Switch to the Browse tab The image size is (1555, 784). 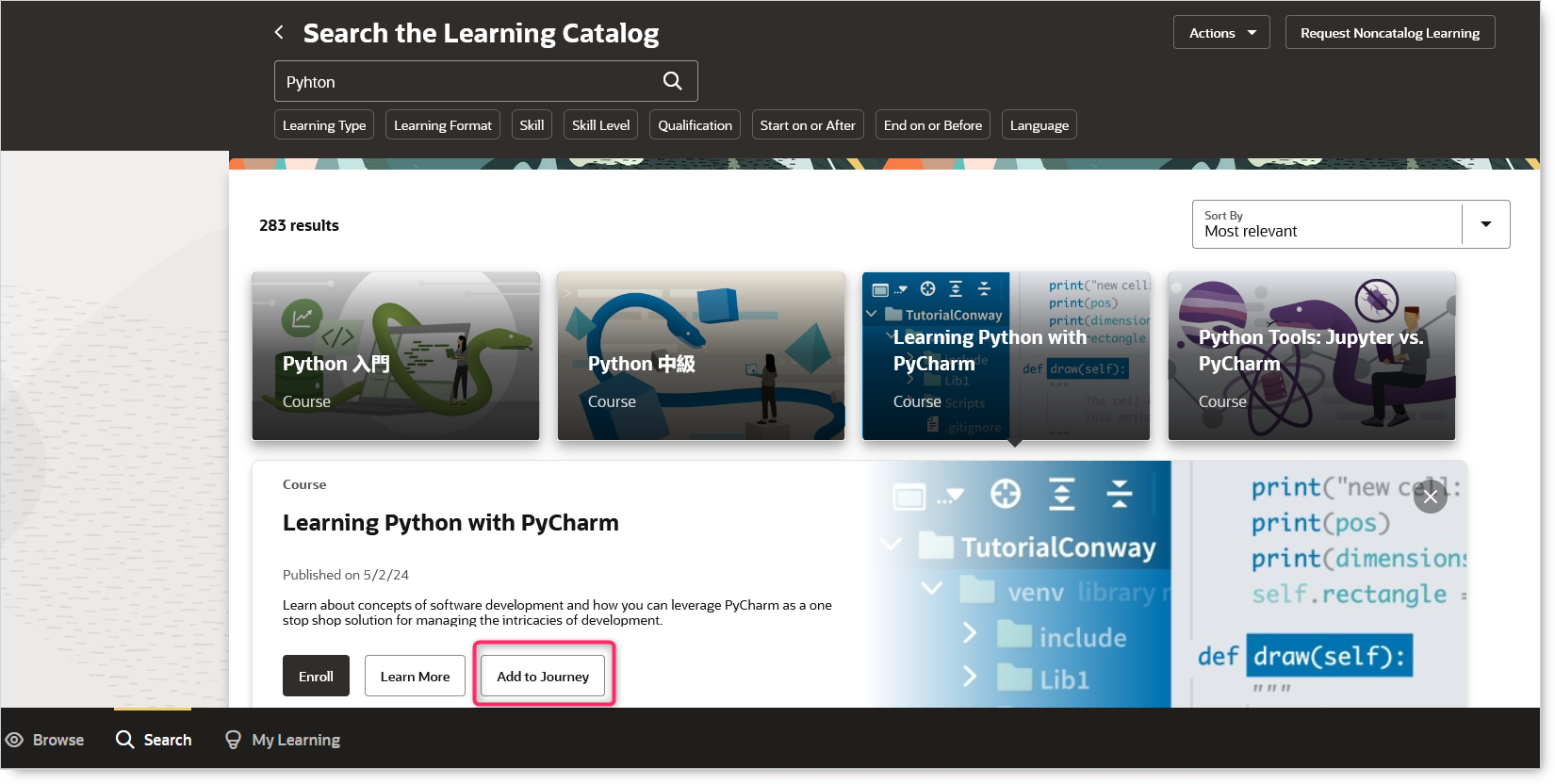[x=44, y=740]
